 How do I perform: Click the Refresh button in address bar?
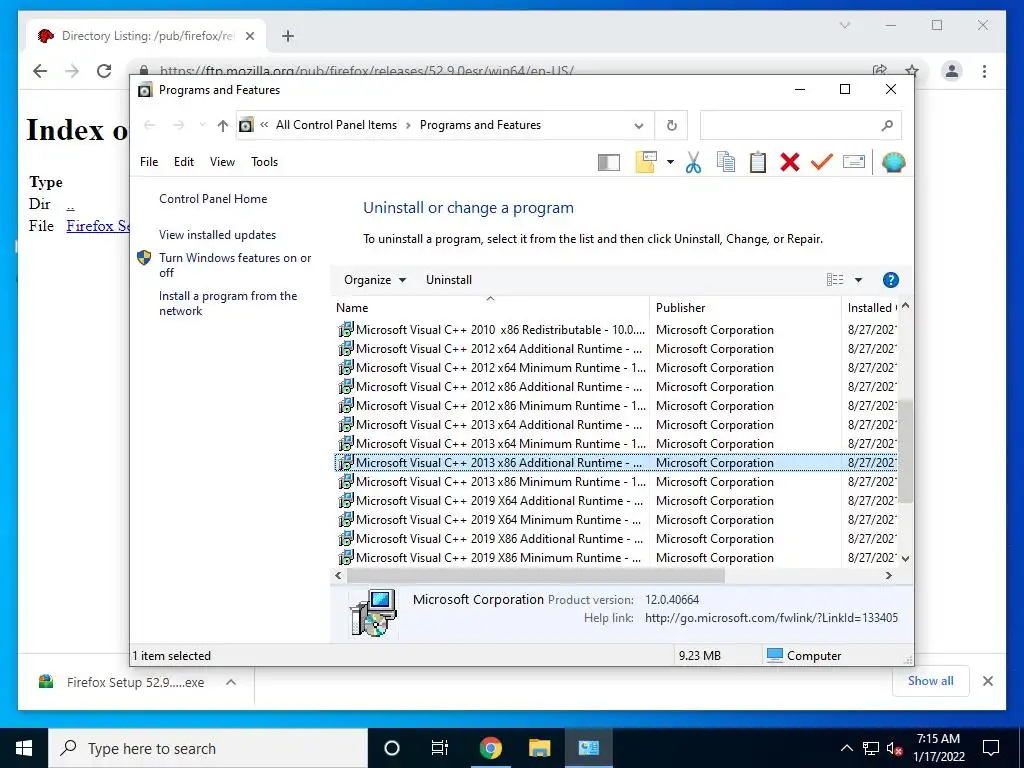click(671, 125)
